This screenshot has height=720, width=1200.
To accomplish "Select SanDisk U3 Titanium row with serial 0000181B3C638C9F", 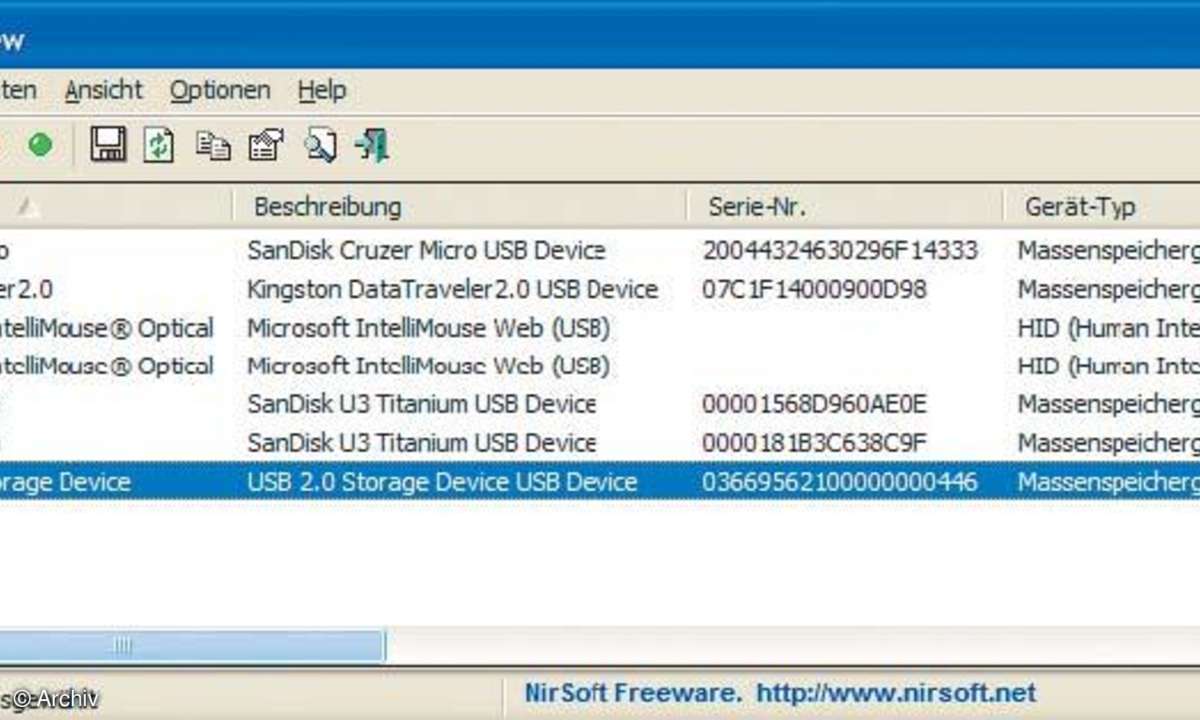I will coord(600,442).
